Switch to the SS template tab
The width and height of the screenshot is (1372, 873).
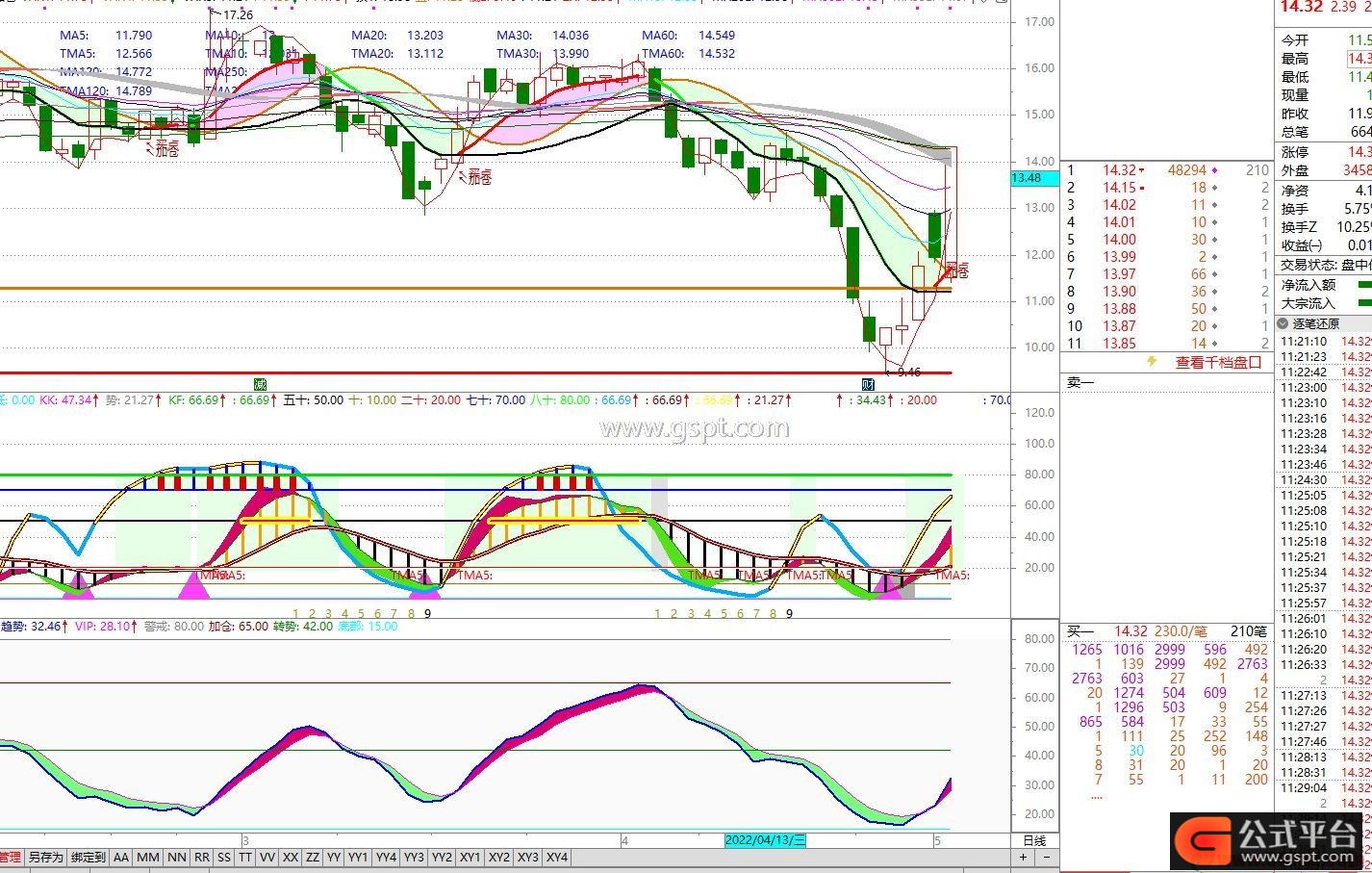pos(224,857)
